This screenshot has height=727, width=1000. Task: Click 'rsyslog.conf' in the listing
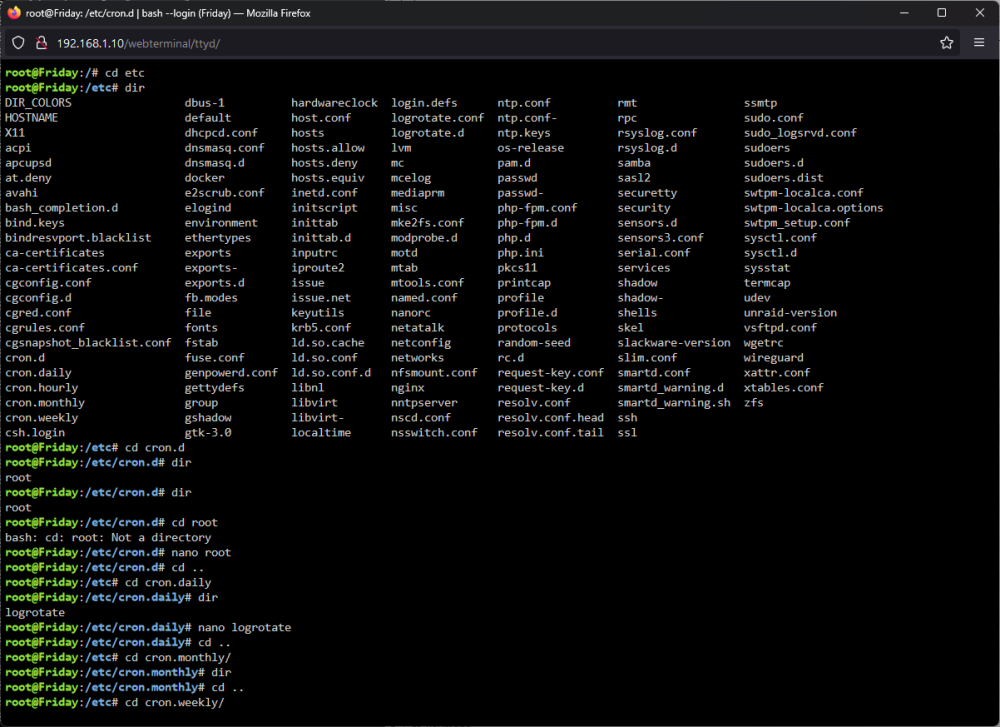[657, 133]
